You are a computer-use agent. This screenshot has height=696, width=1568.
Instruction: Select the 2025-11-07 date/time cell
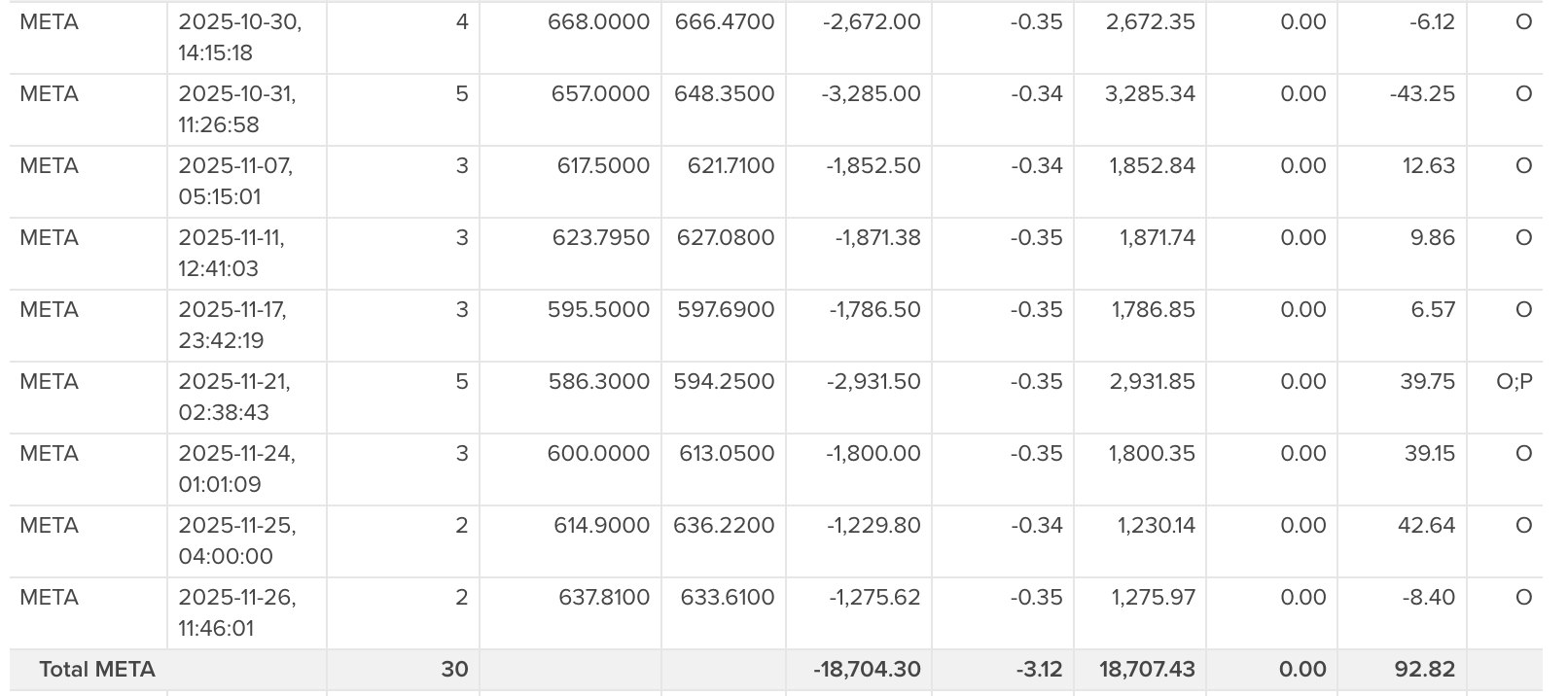click(x=235, y=181)
